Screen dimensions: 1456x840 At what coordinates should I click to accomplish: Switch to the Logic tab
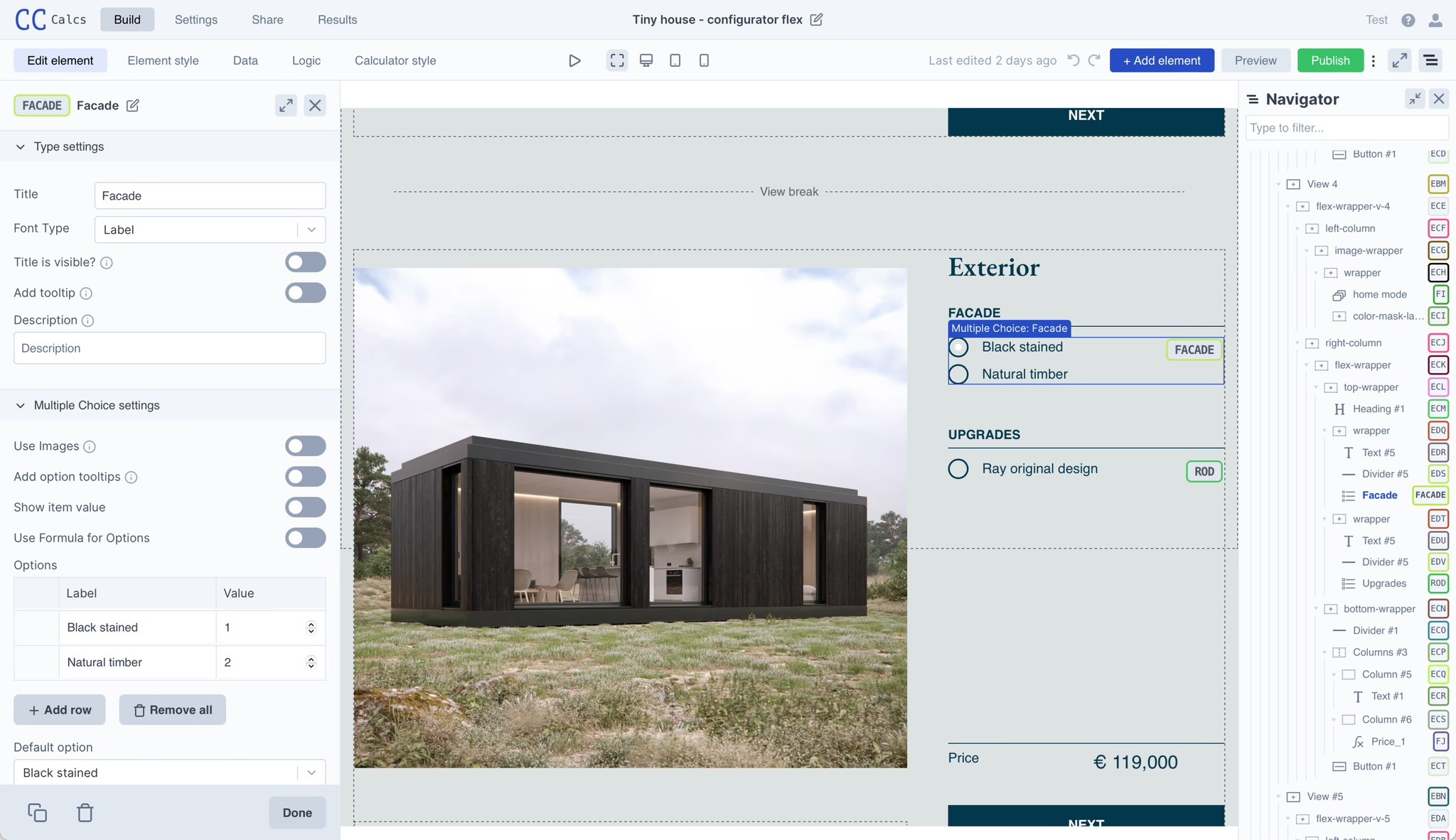(306, 60)
